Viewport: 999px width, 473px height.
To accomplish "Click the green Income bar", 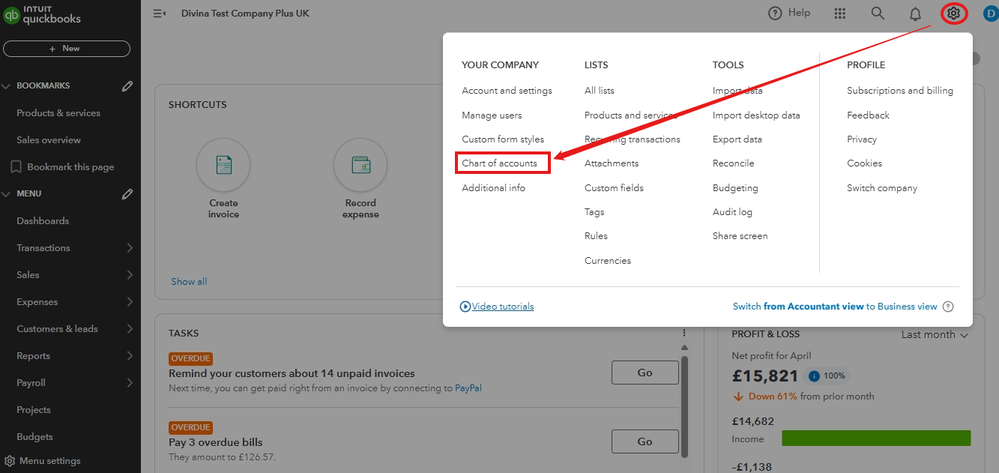I will [876, 439].
